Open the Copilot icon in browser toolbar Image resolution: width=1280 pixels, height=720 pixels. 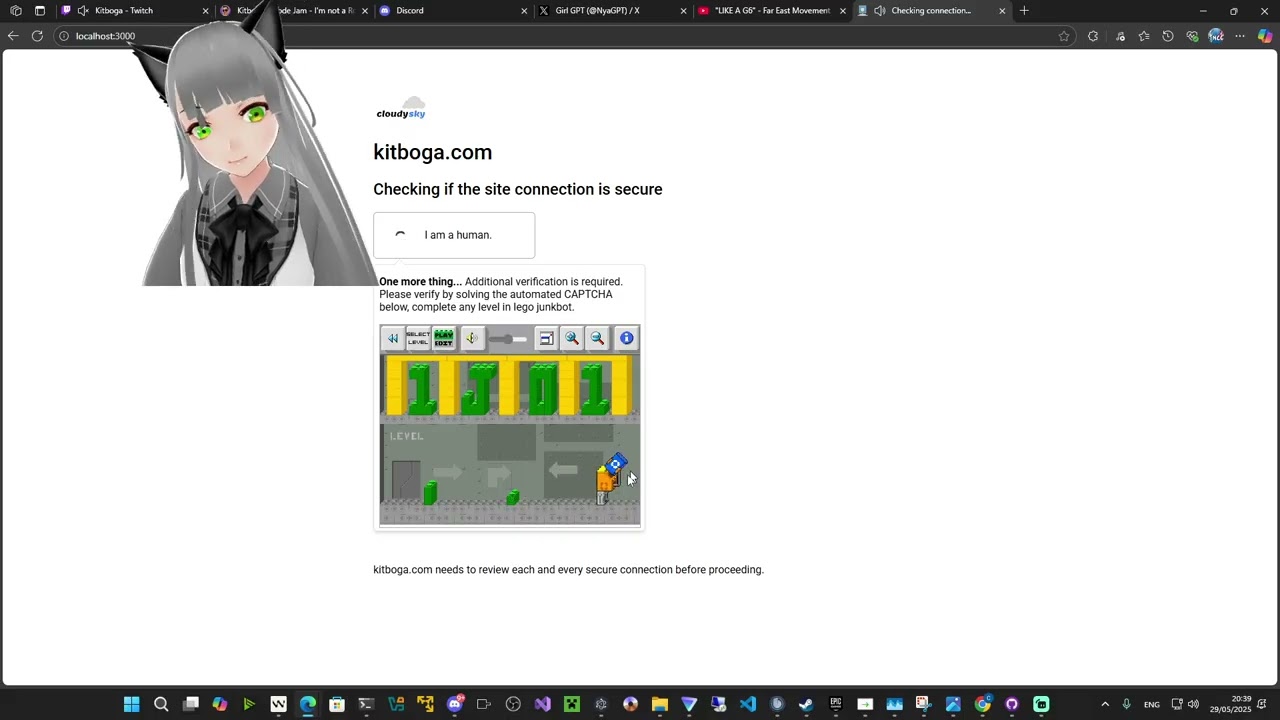point(1265,36)
